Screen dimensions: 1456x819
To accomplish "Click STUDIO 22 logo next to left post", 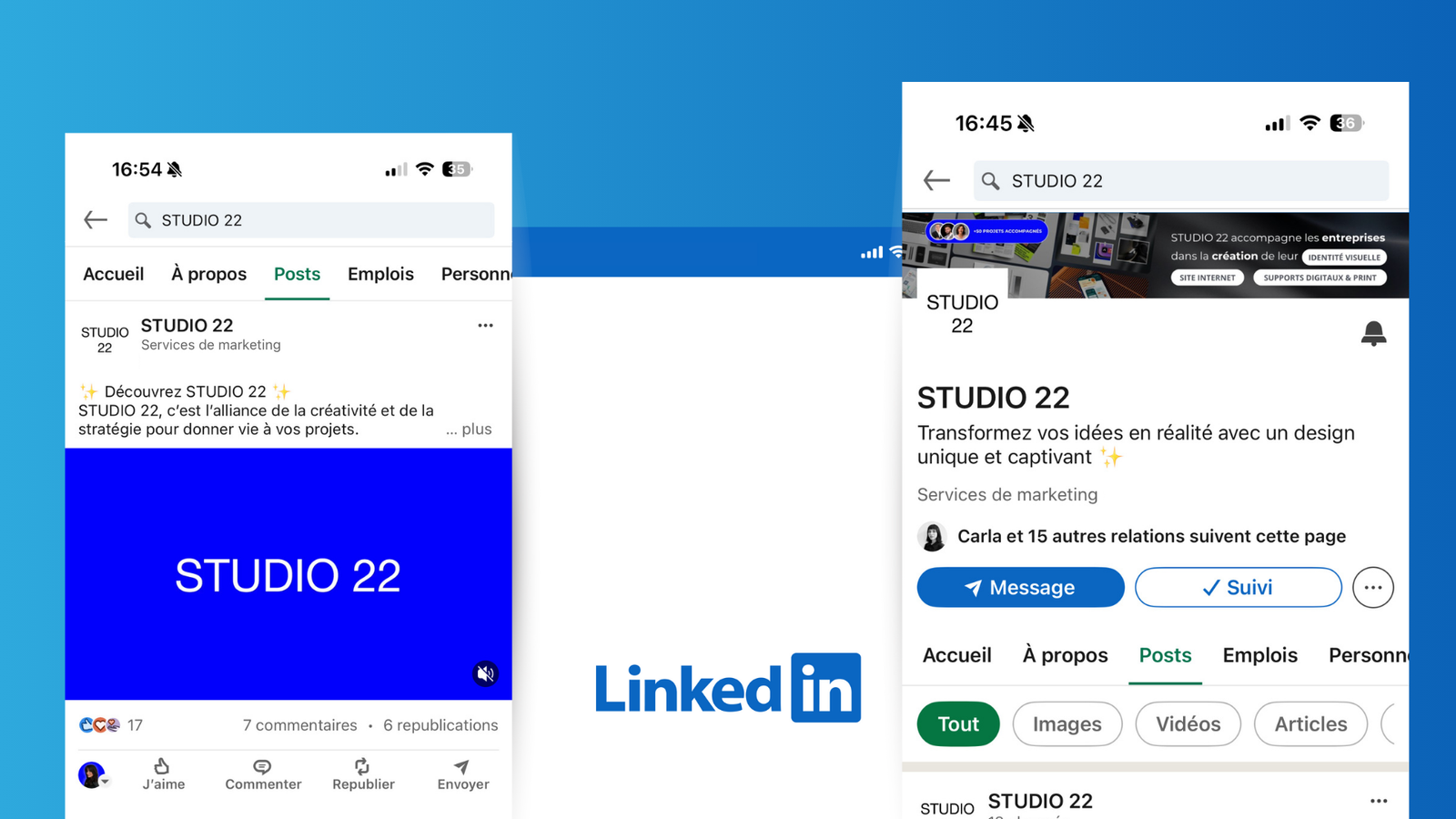I will [105, 339].
